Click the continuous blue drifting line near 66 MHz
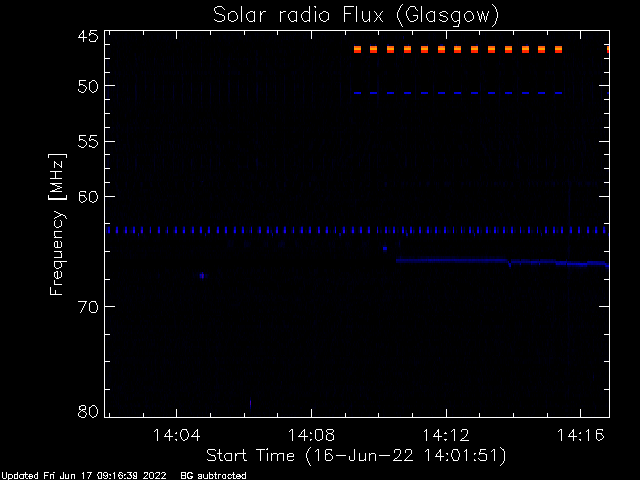 click(x=502, y=262)
